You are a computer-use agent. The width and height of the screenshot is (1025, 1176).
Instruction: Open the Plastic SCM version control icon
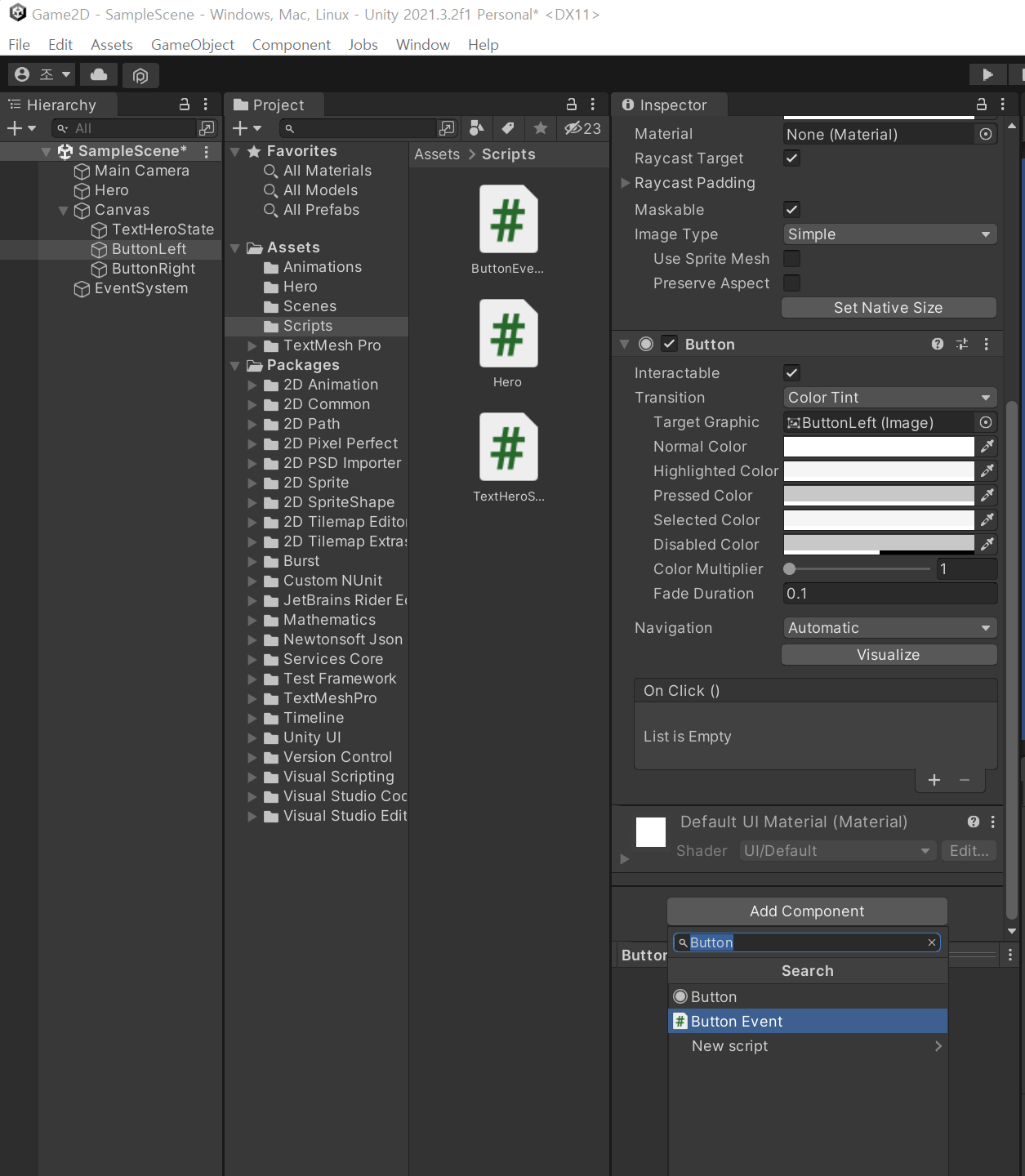pyautogui.click(x=140, y=75)
